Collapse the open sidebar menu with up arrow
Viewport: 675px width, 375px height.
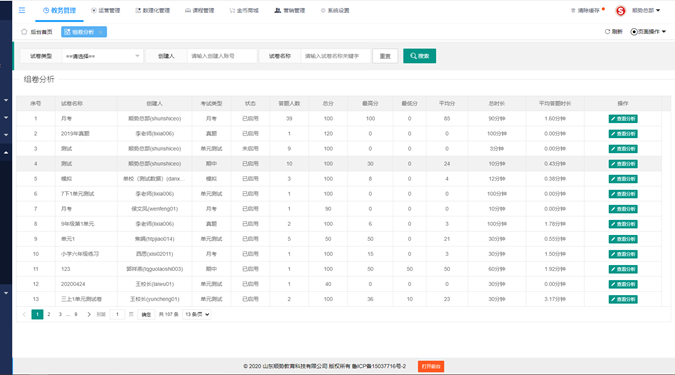tap(6, 152)
